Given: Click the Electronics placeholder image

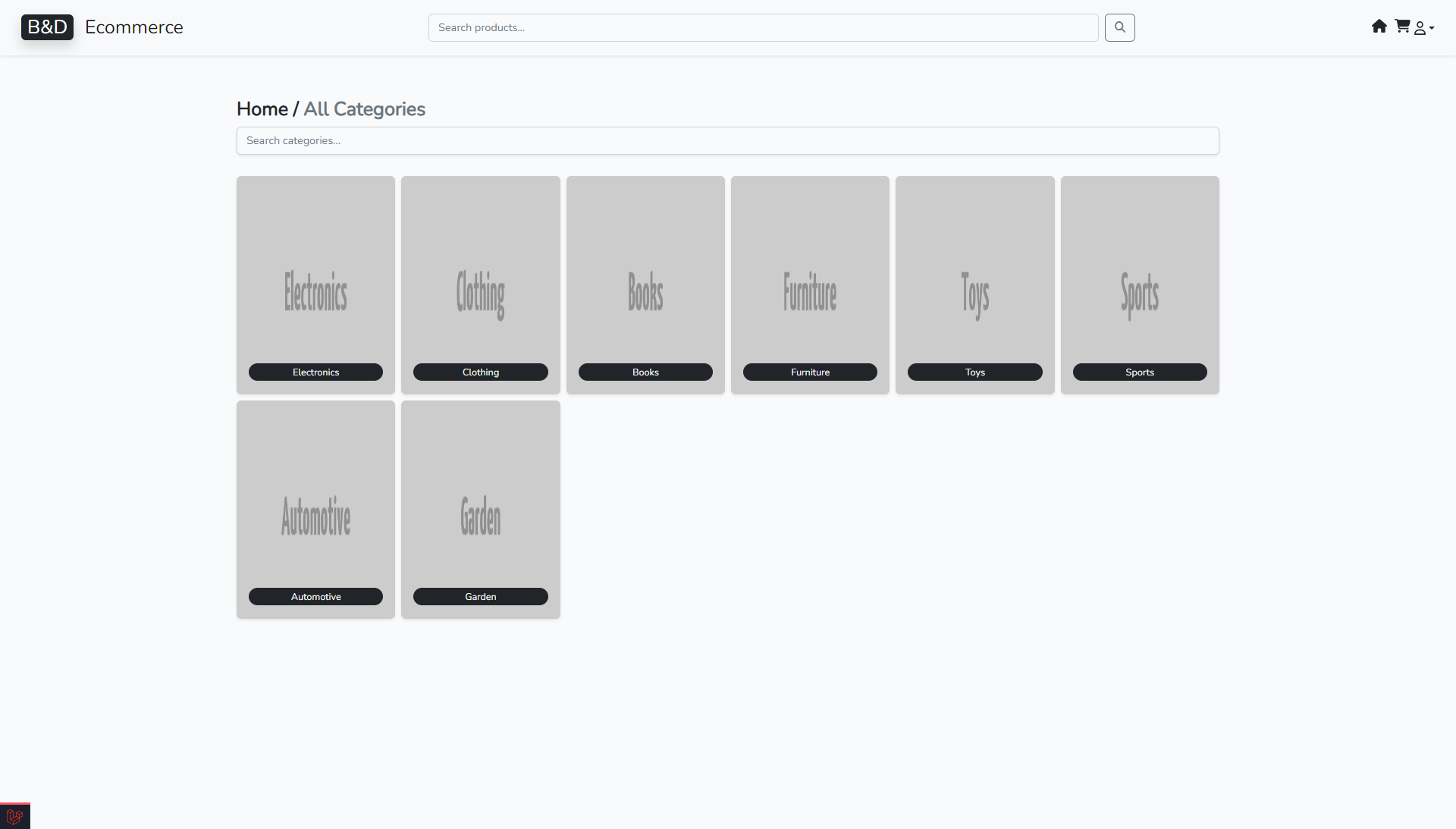Looking at the screenshot, I should point(315,292).
